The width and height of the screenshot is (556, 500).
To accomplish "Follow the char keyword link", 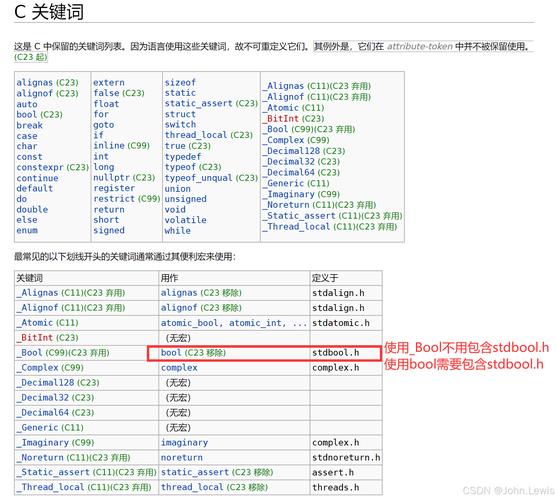I will 27,146.
